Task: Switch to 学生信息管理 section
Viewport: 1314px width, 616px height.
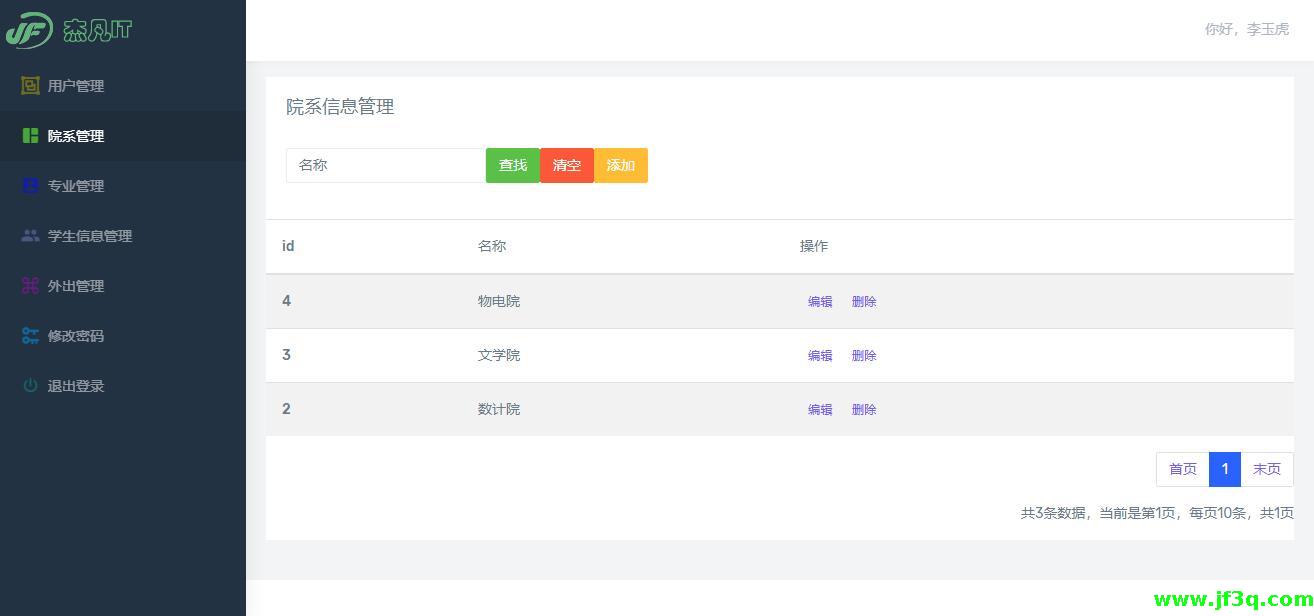Action: click(x=90, y=236)
